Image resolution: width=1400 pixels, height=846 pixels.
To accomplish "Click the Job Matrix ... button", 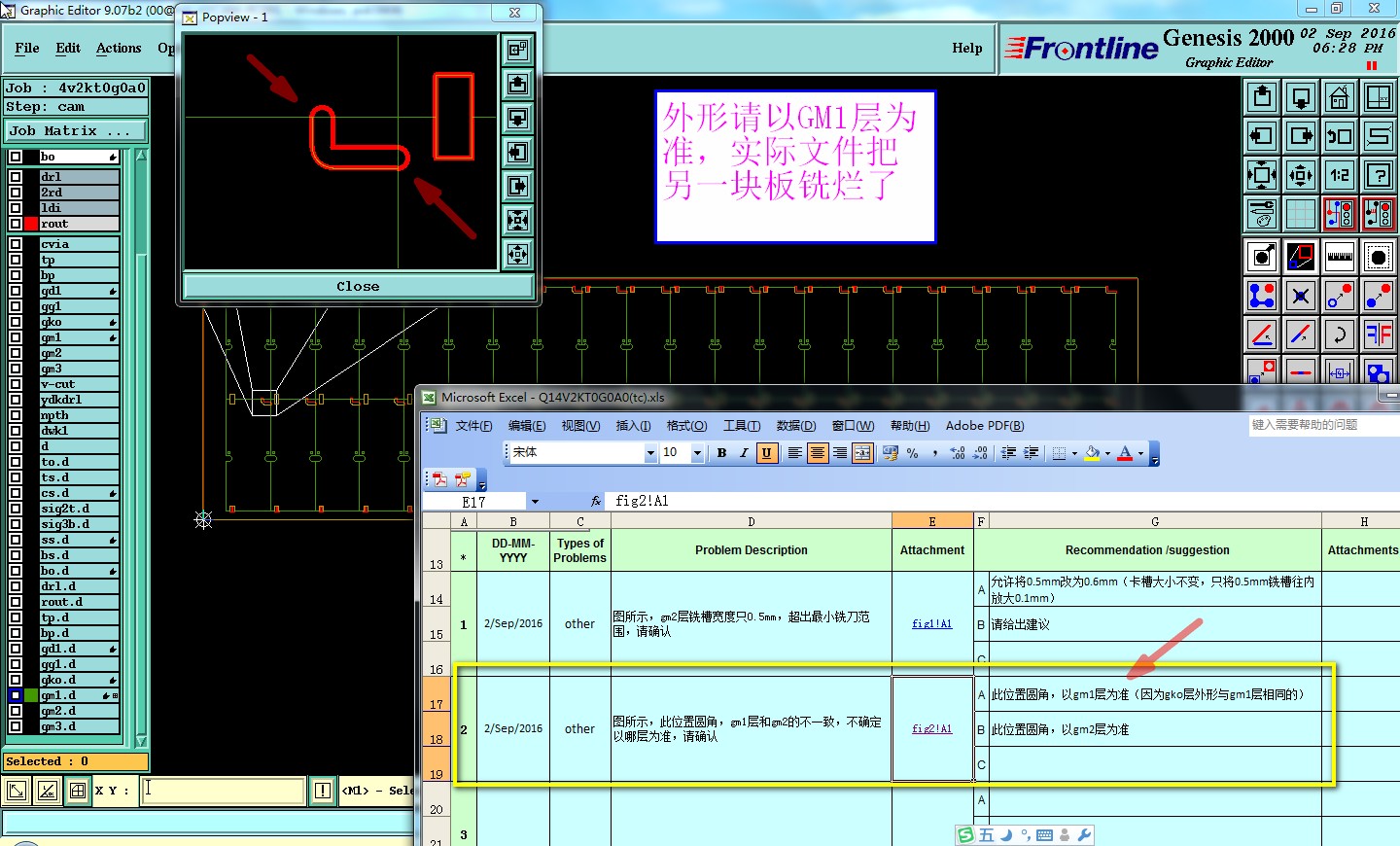I will 76,130.
